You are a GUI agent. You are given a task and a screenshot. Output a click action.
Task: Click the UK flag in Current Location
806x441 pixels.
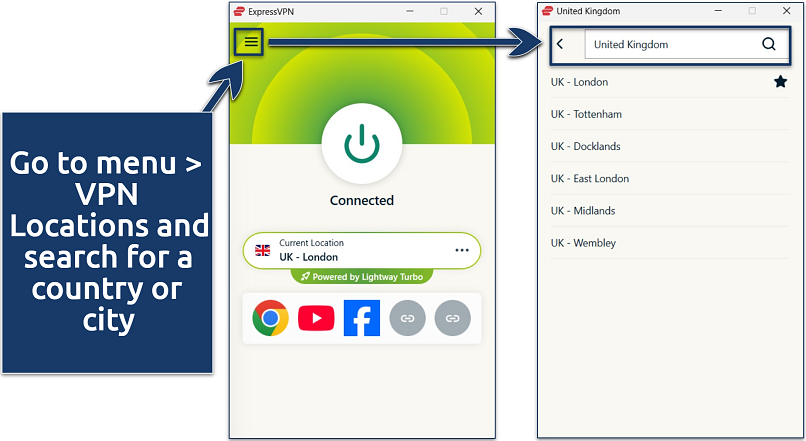(x=263, y=250)
